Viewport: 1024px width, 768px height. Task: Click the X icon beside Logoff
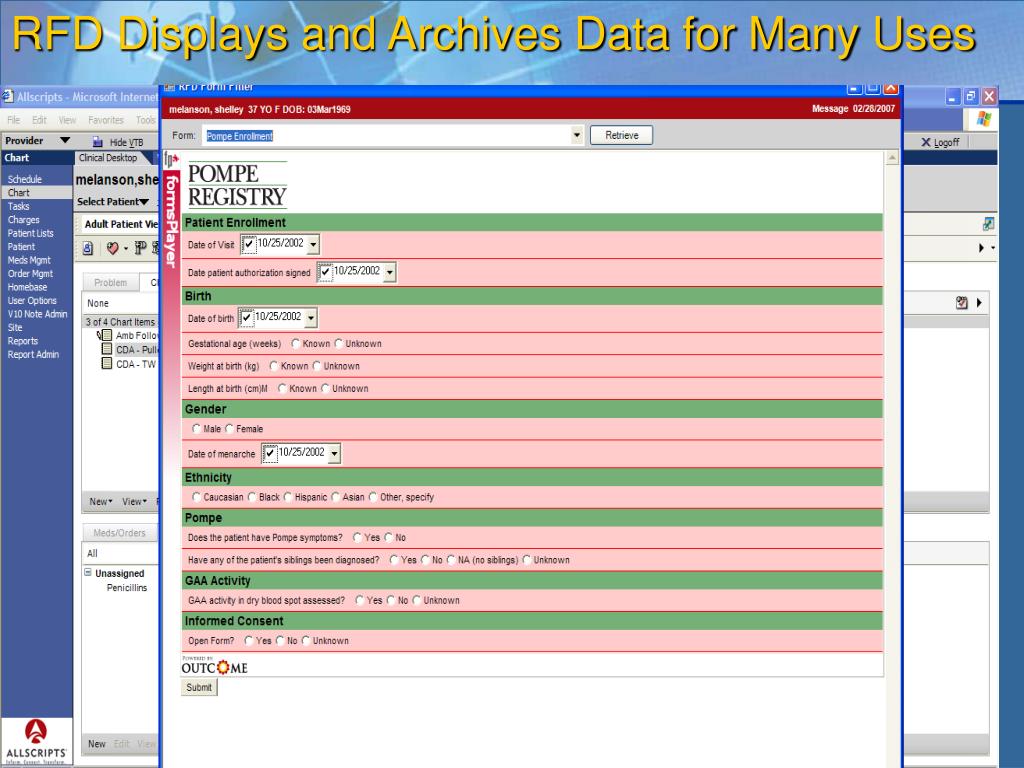[x=925, y=142]
